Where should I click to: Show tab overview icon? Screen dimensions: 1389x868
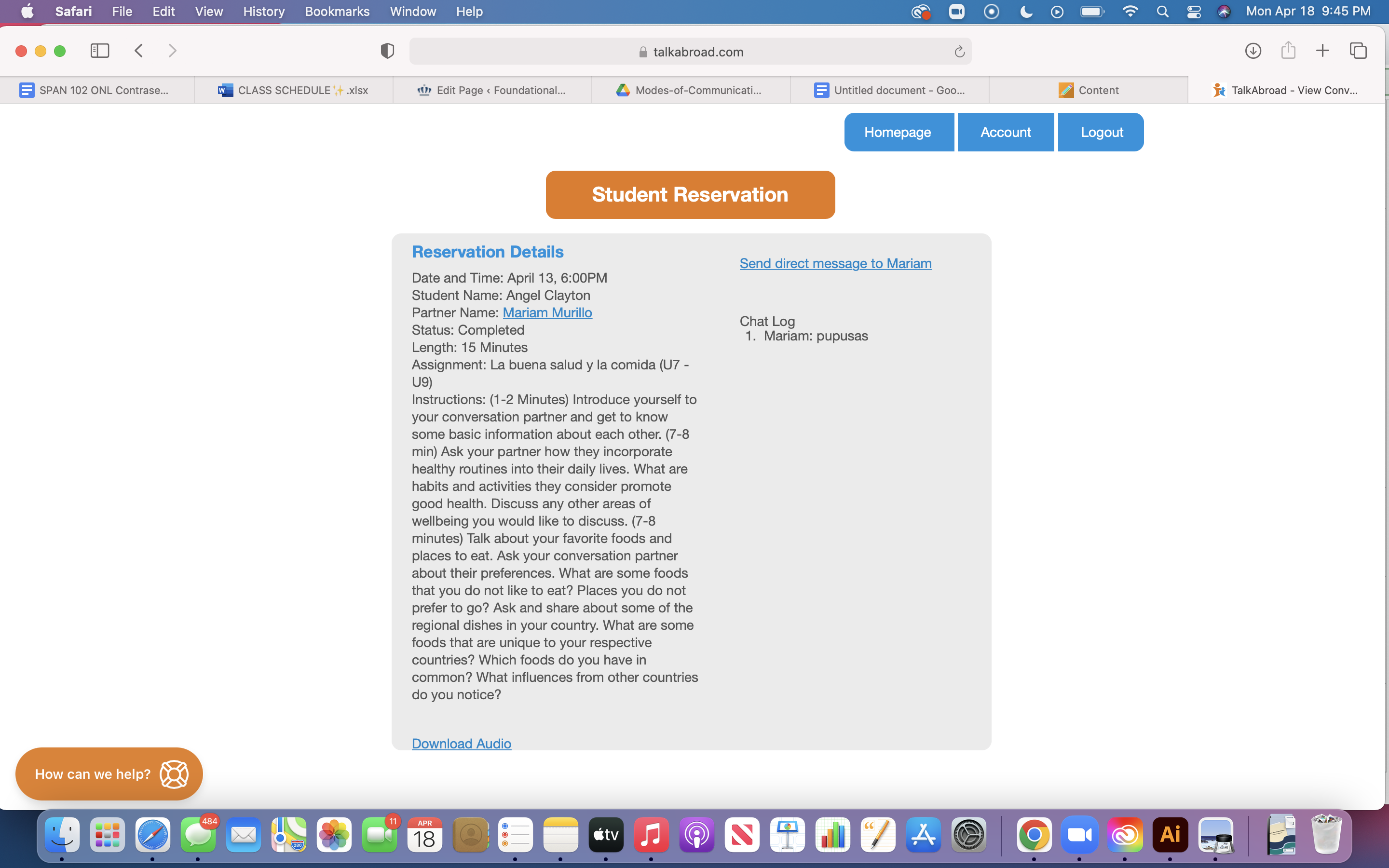tap(1358, 51)
